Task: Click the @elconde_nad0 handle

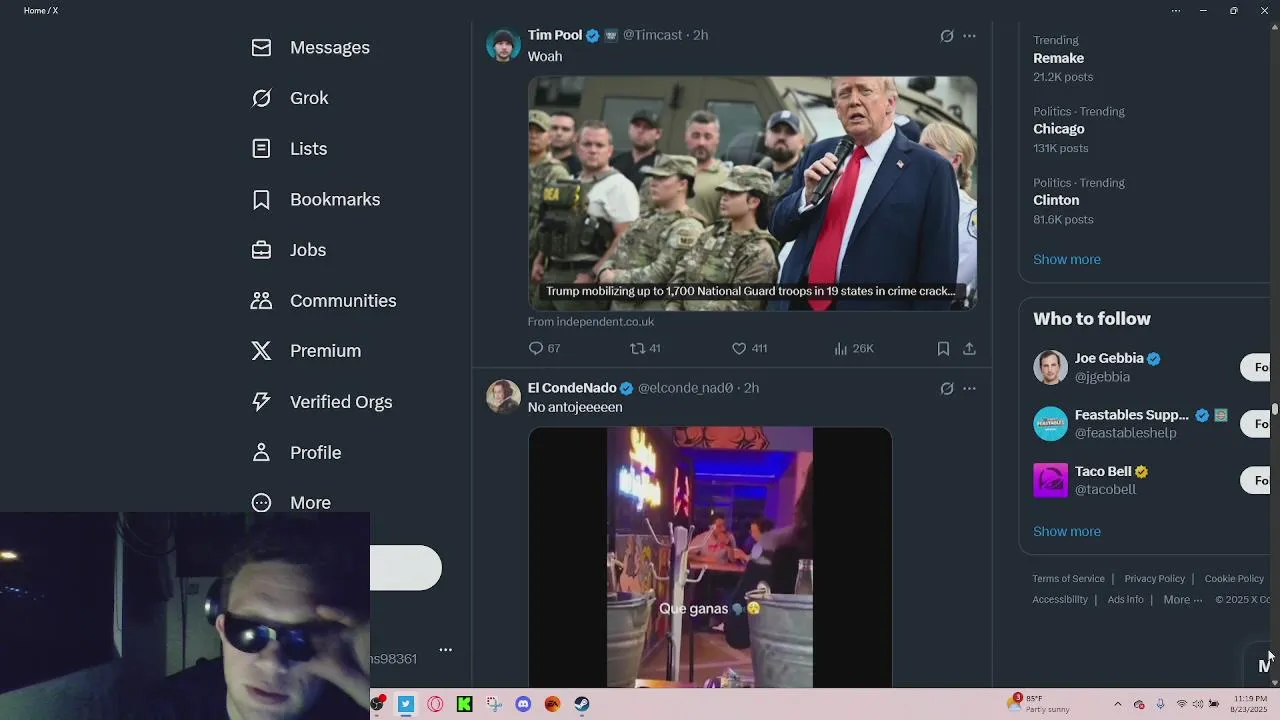Action: point(685,388)
